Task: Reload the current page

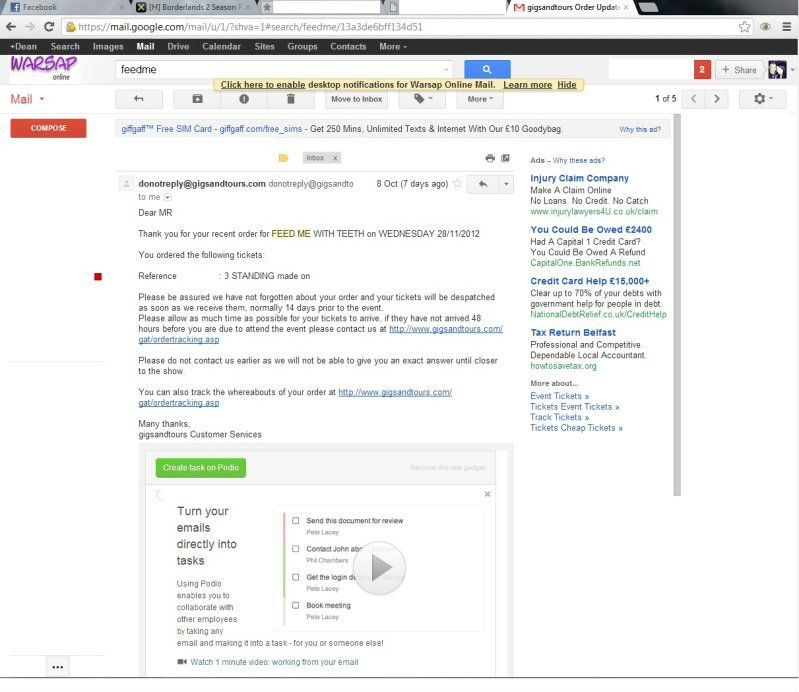Action: pos(49,27)
